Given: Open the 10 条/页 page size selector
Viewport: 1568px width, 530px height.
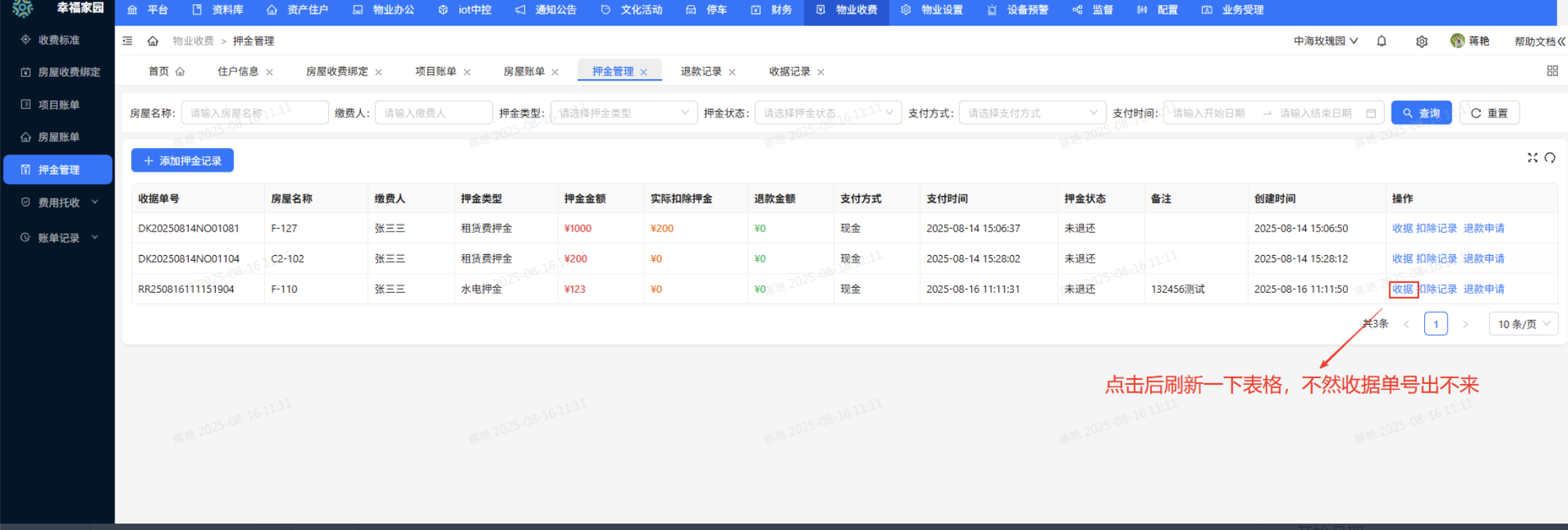Looking at the screenshot, I should click(x=1523, y=324).
